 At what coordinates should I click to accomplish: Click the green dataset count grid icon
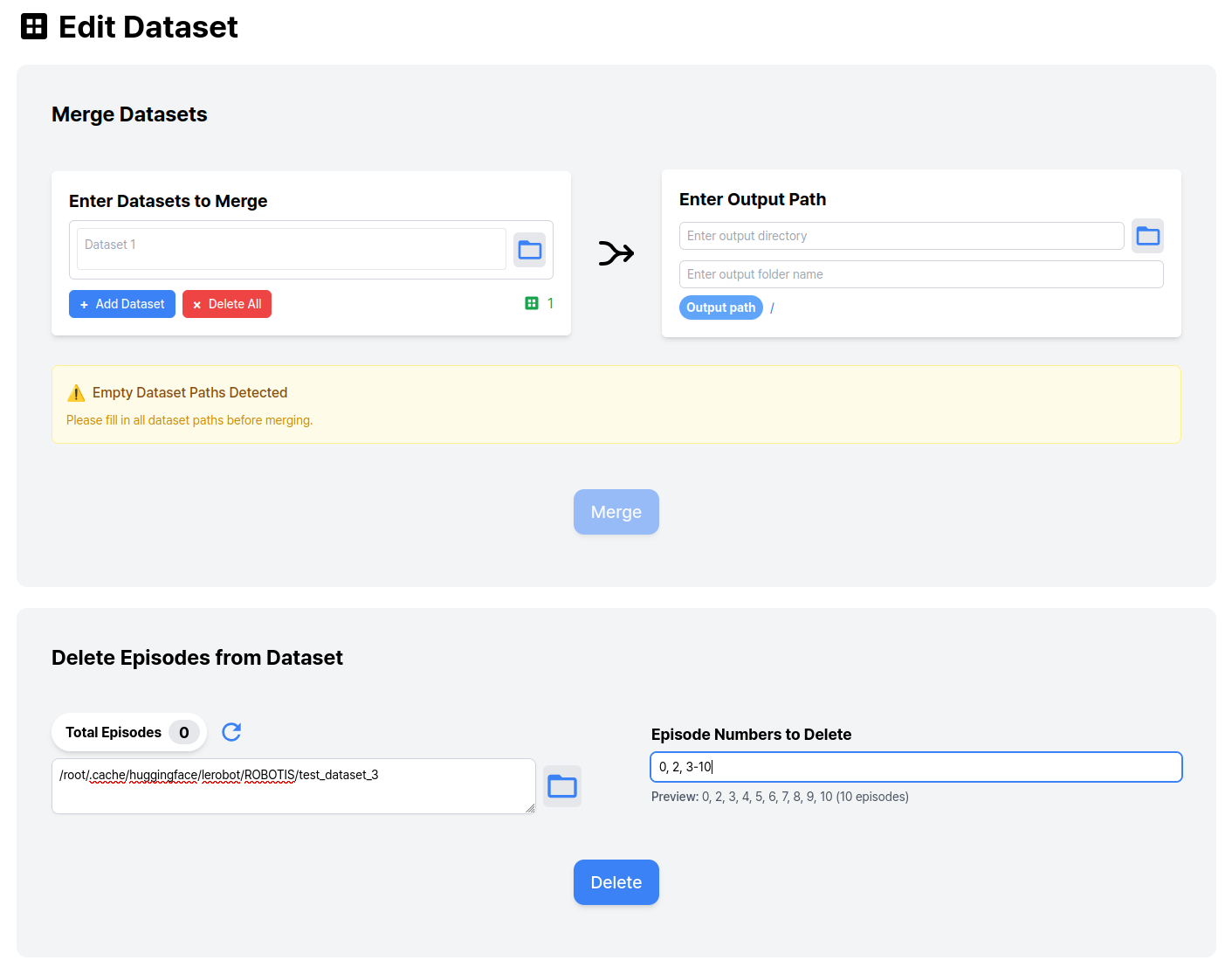(532, 303)
